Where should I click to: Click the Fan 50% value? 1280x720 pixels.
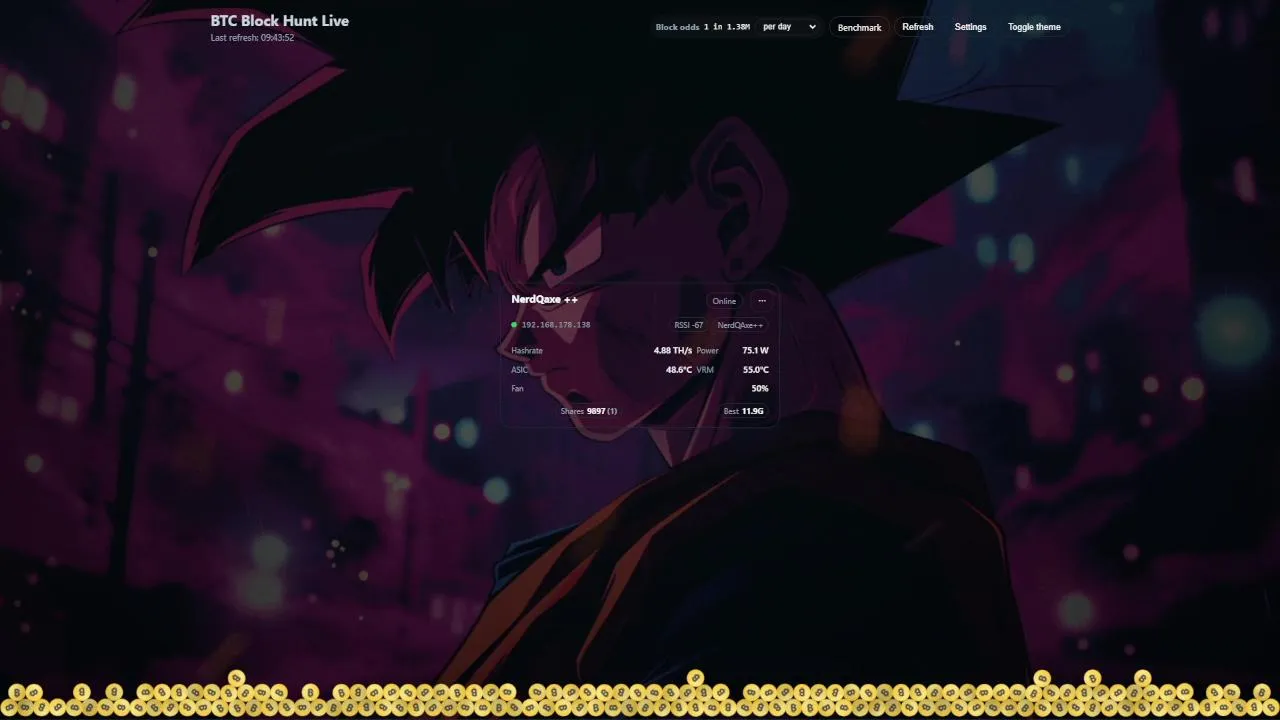760,388
